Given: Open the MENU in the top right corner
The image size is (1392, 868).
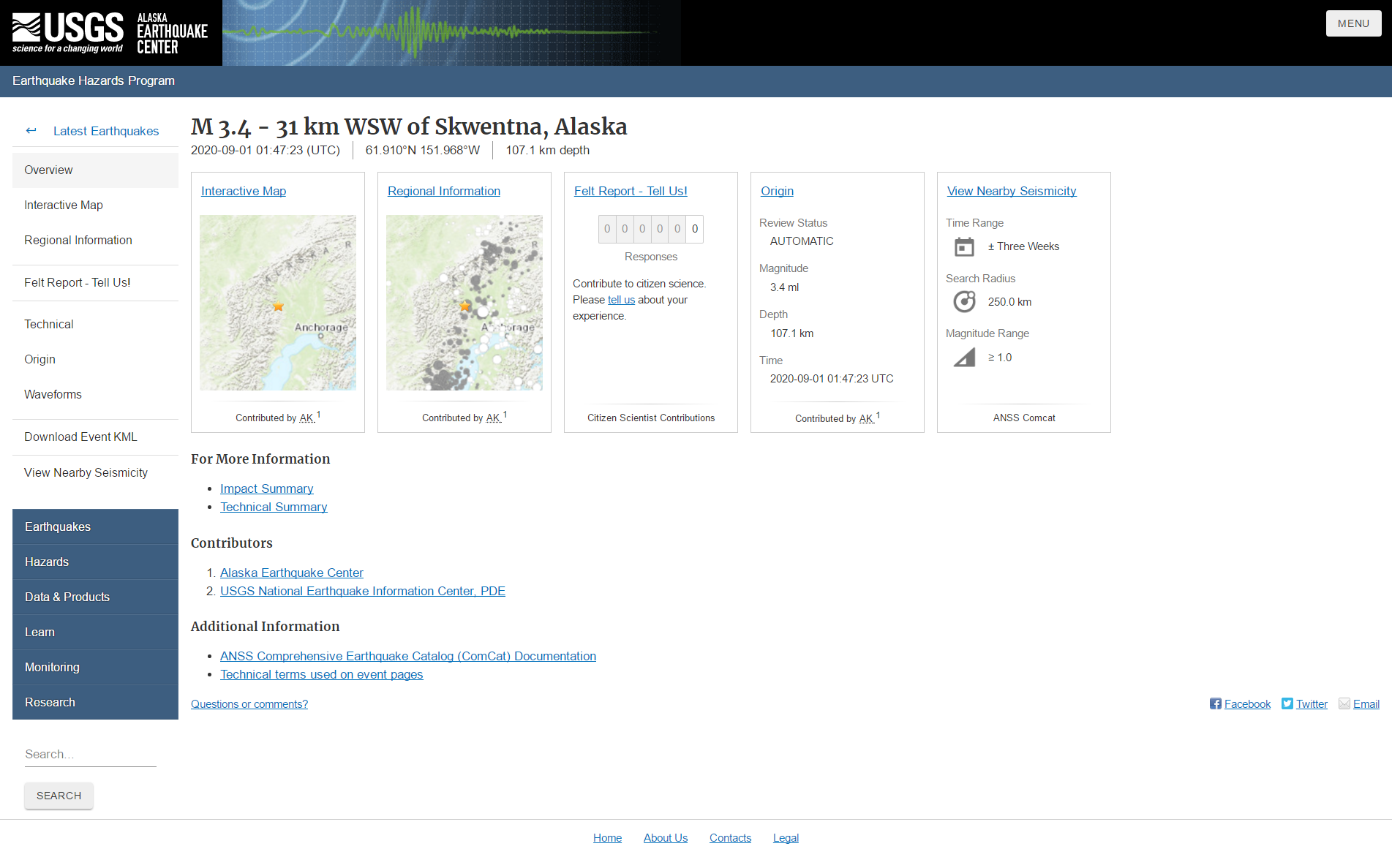Looking at the screenshot, I should 1353,23.
